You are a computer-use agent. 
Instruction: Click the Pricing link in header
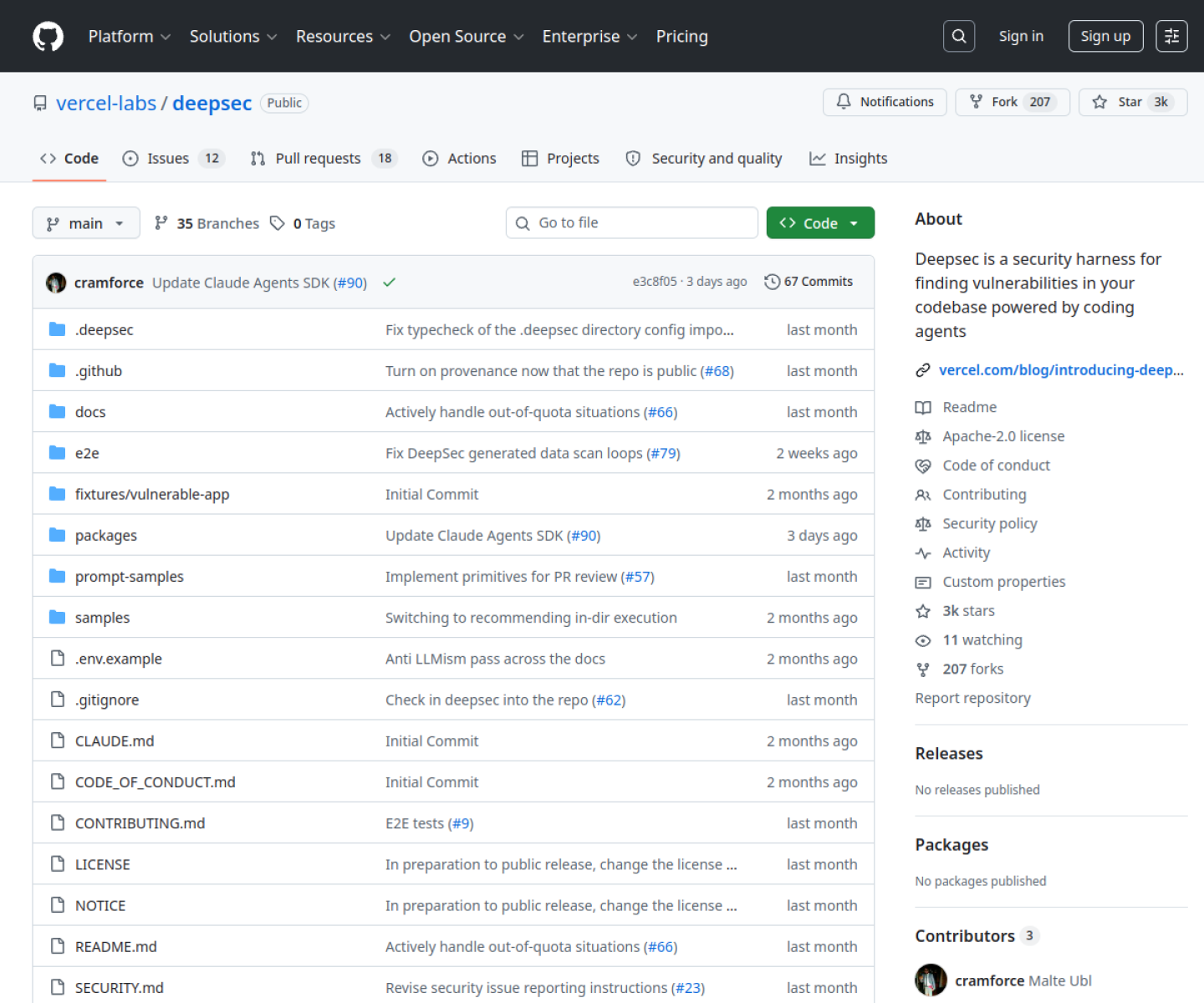point(682,37)
